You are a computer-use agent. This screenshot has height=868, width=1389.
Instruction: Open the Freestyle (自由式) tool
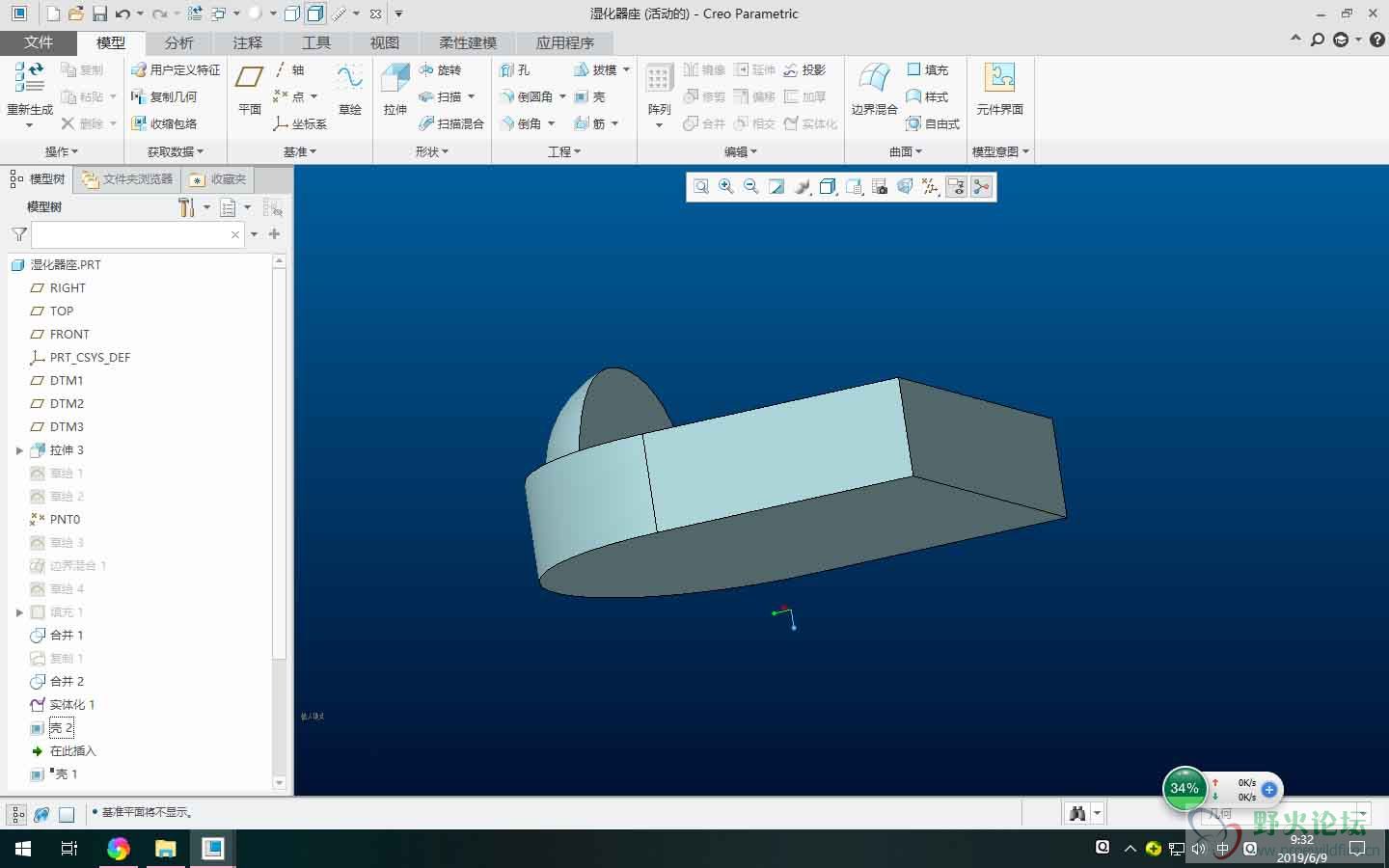click(x=933, y=123)
